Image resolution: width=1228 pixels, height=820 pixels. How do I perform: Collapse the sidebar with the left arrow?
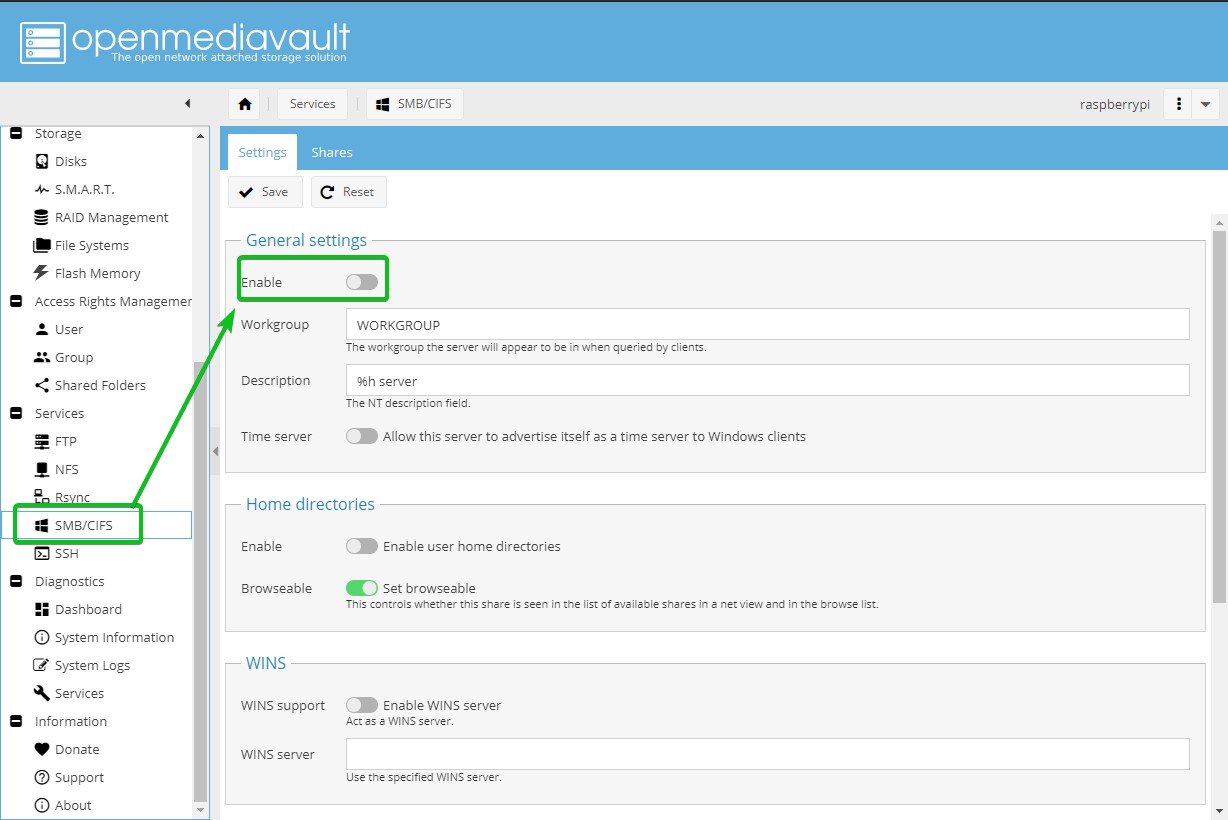coord(187,104)
